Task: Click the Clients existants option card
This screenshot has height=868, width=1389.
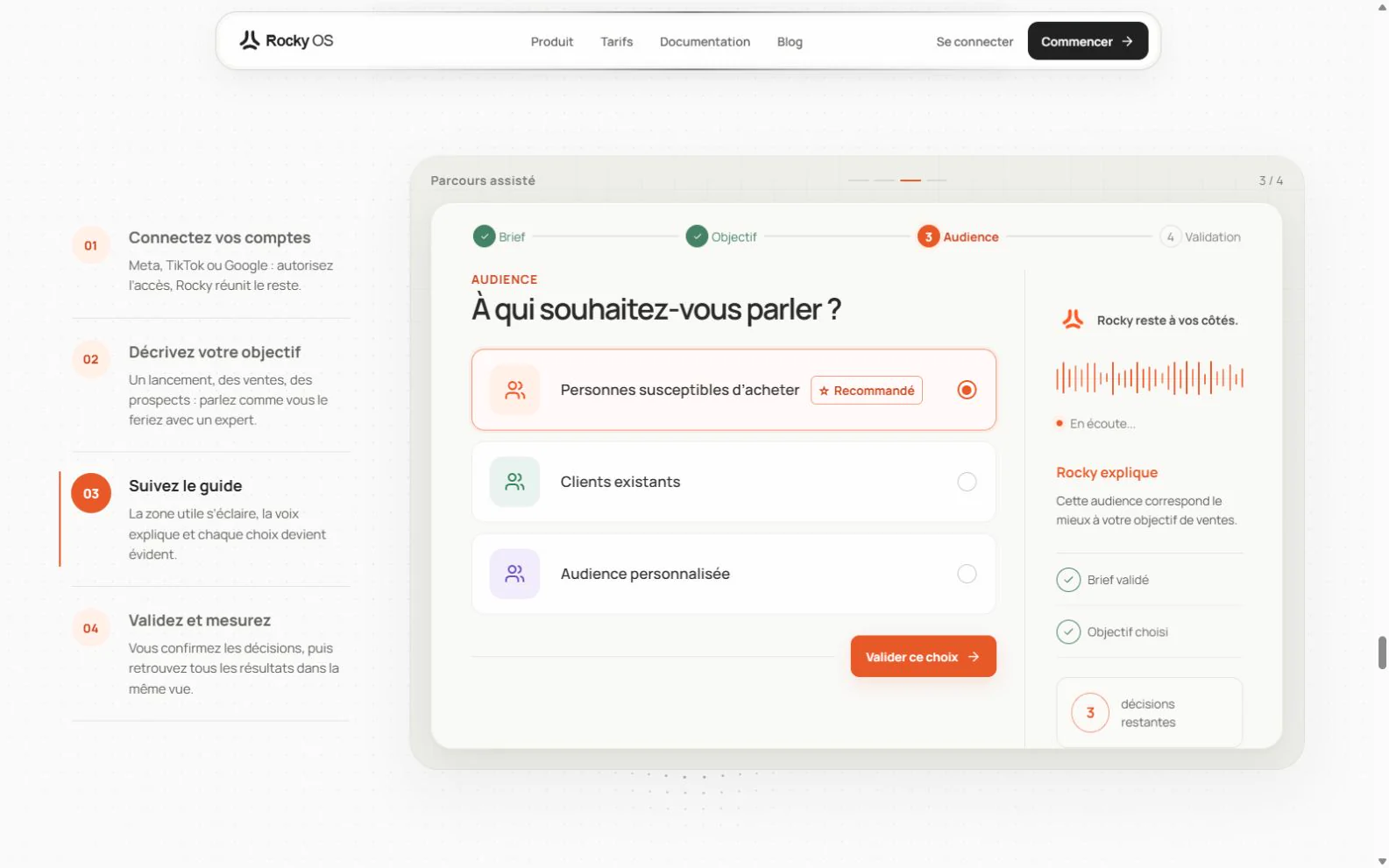Action: pos(733,482)
